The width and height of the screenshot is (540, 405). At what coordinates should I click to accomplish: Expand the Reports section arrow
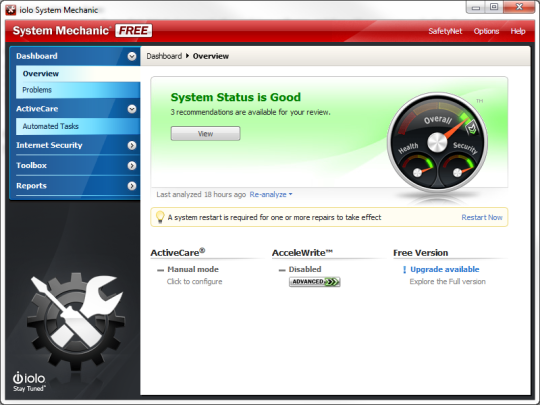[x=132, y=186]
